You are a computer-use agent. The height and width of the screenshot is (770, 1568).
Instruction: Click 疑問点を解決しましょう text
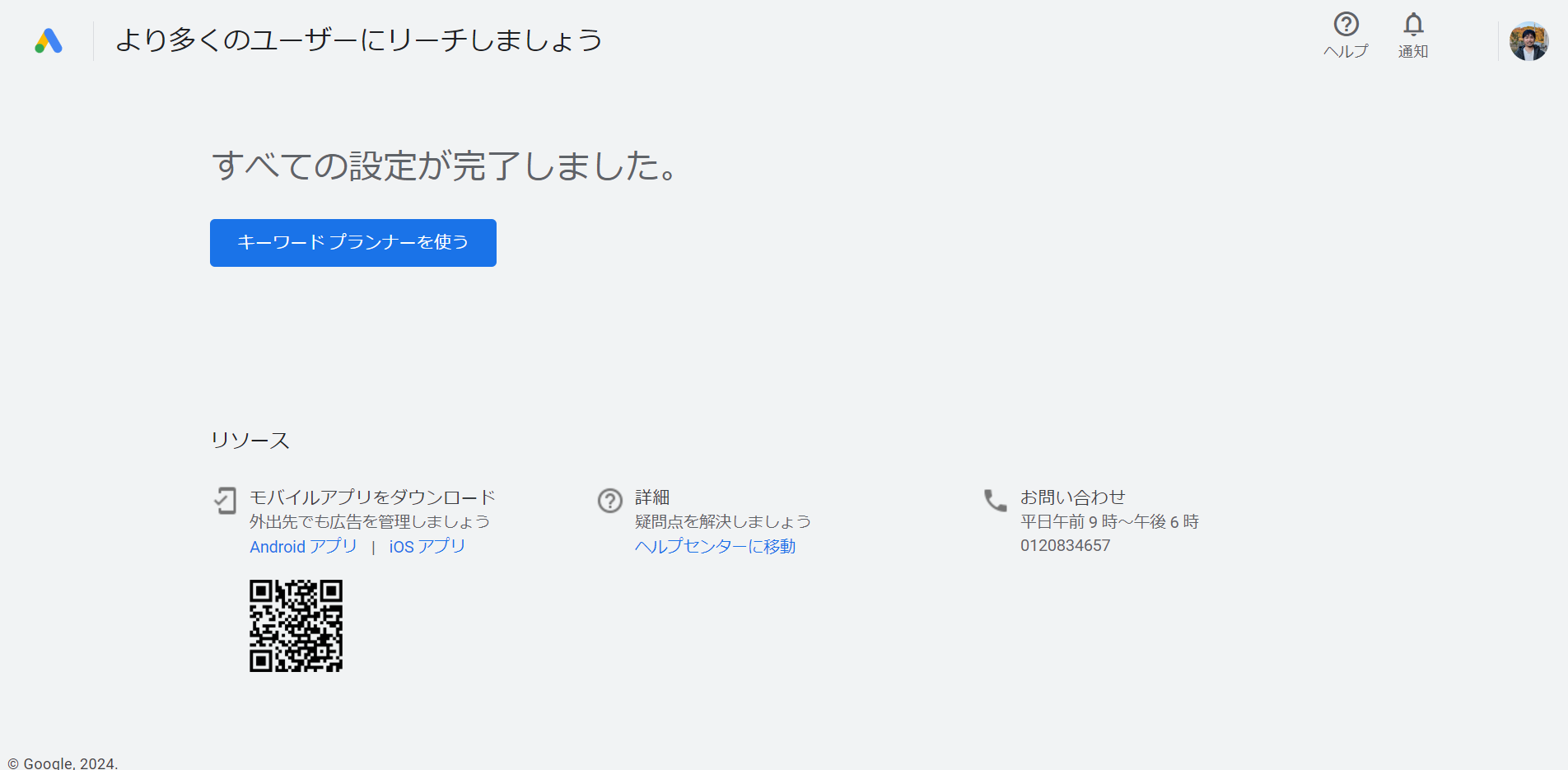[723, 522]
